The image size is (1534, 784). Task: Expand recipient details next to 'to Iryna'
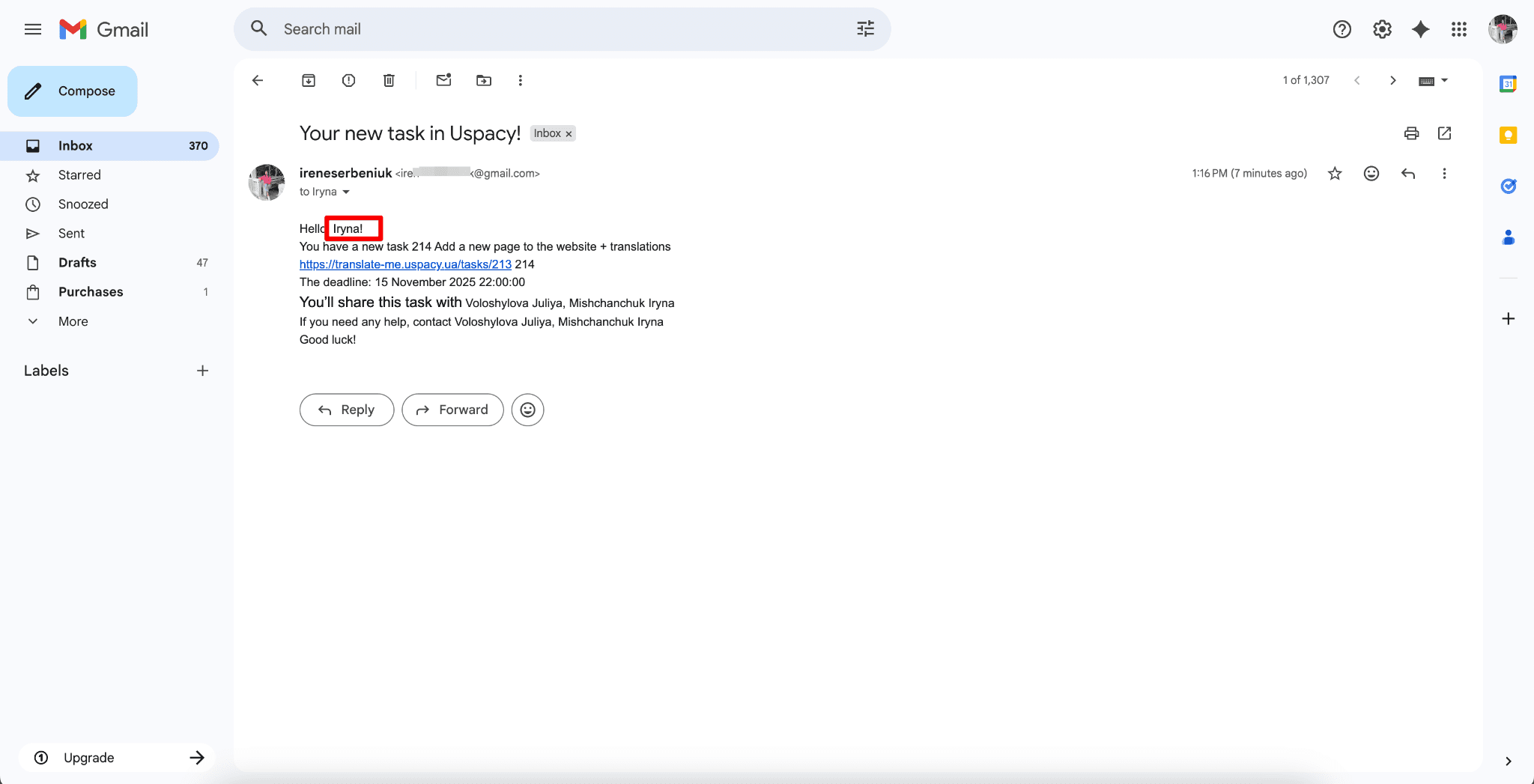[346, 192]
